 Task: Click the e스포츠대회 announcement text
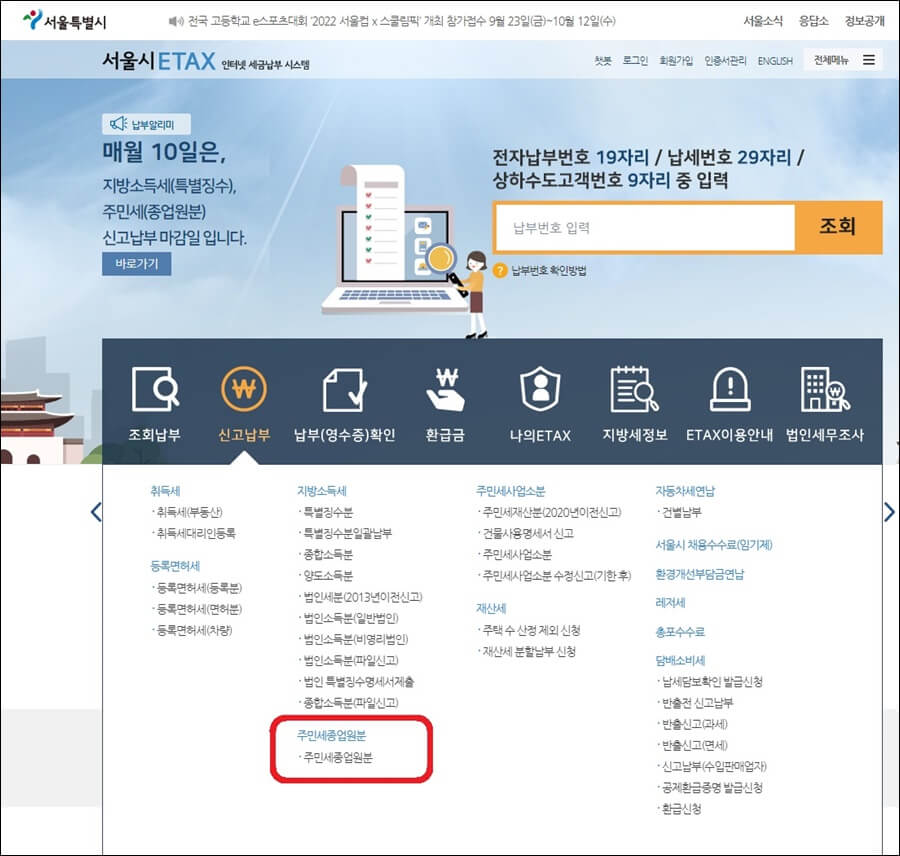pyautogui.click(x=402, y=21)
